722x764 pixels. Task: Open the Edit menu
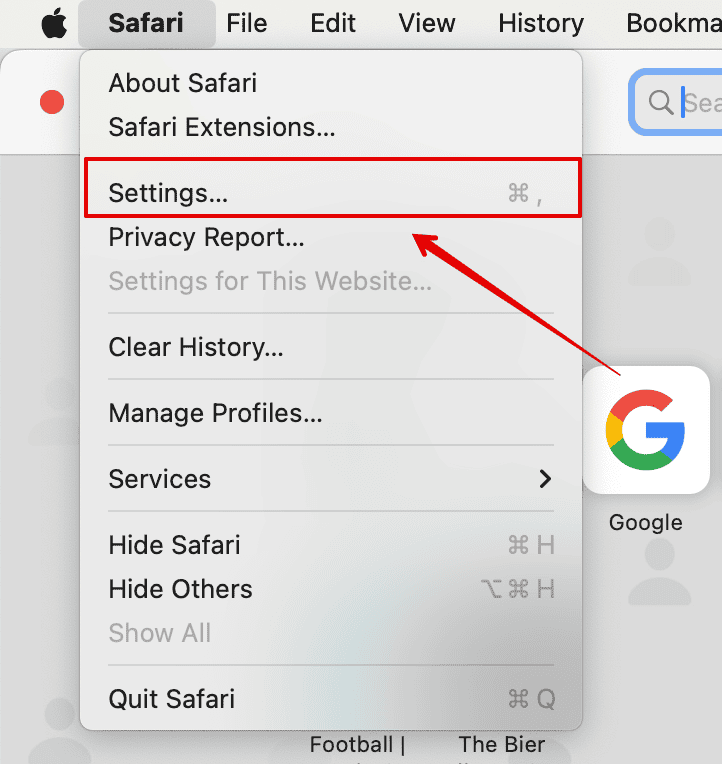click(x=333, y=23)
